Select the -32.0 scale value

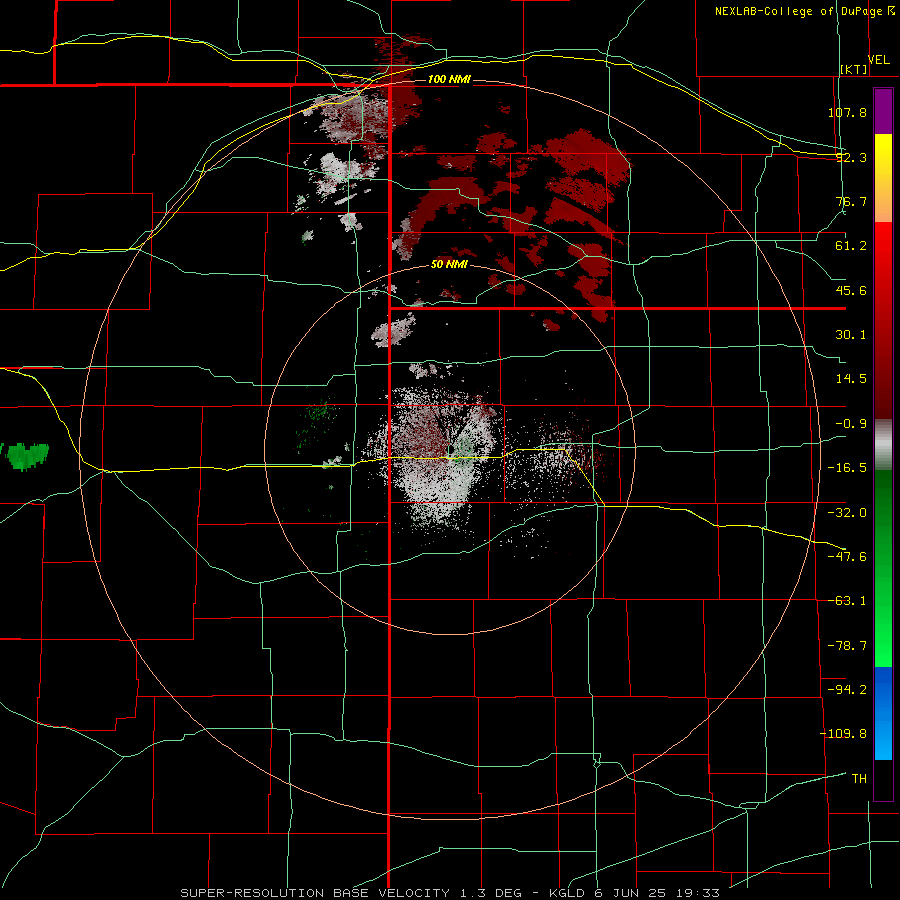tap(847, 513)
